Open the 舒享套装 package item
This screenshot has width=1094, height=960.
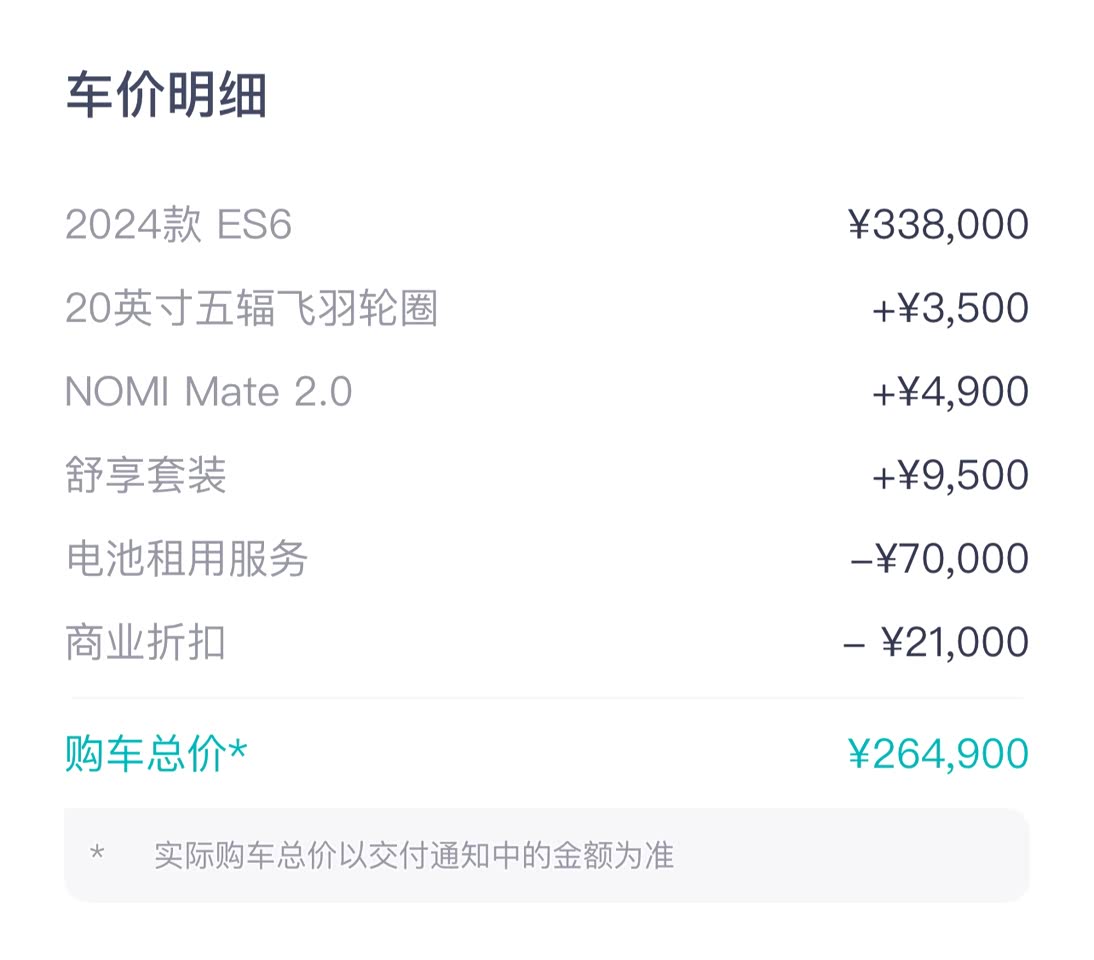146,475
